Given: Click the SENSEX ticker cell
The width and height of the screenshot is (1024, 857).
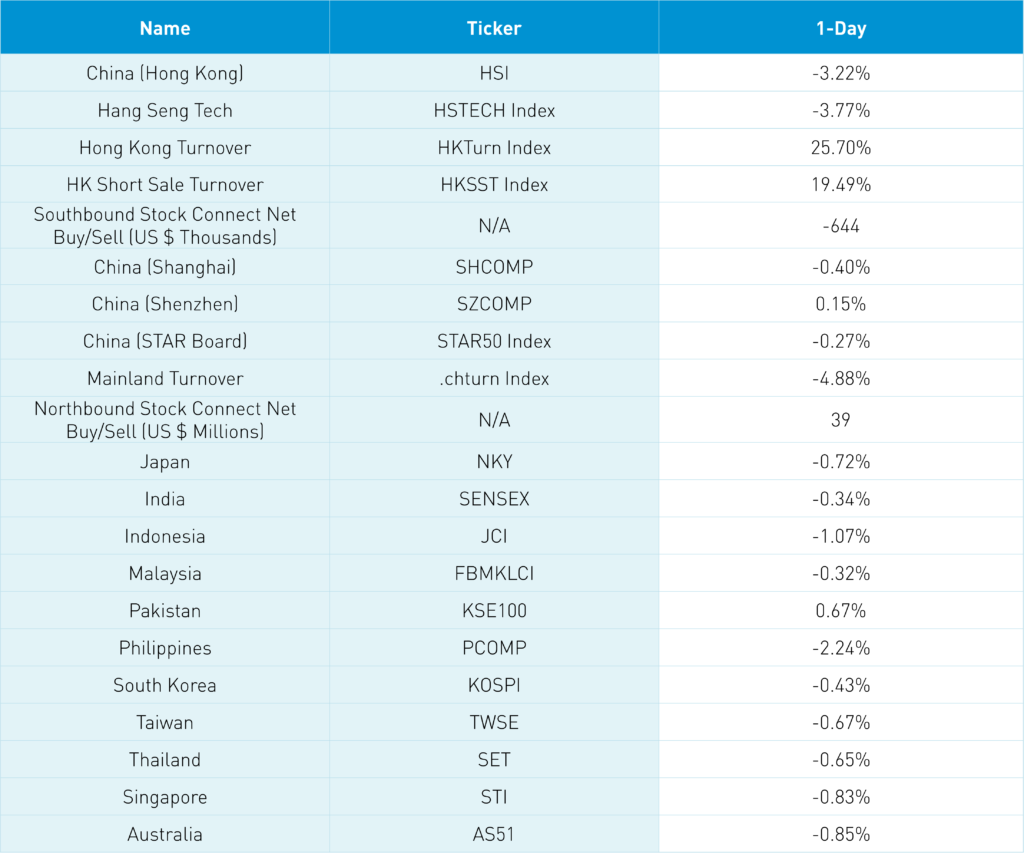Looking at the screenshot, I should [494, 499].
